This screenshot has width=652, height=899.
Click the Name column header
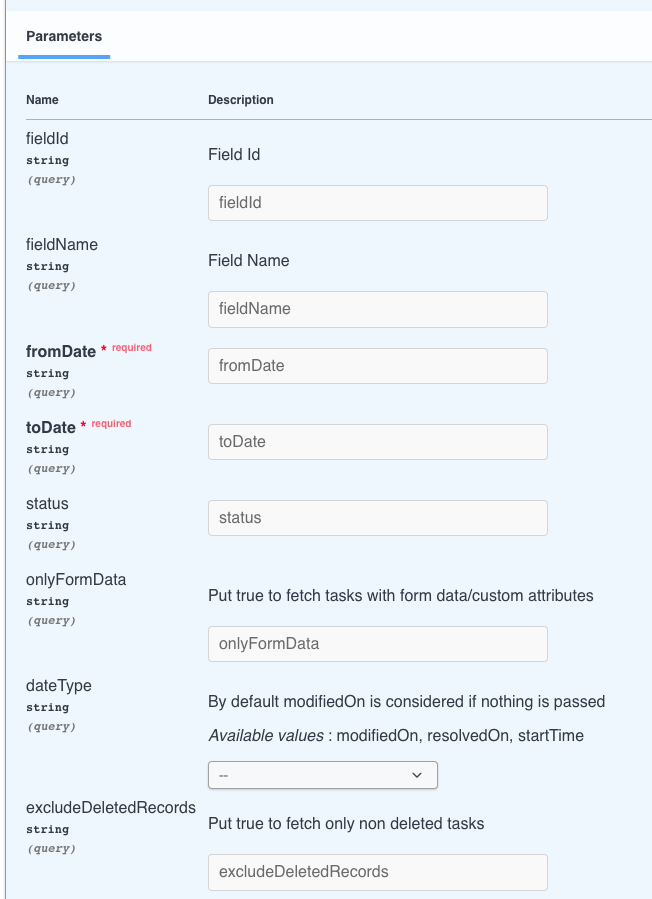pyautogui.click(x=42, y=100)
